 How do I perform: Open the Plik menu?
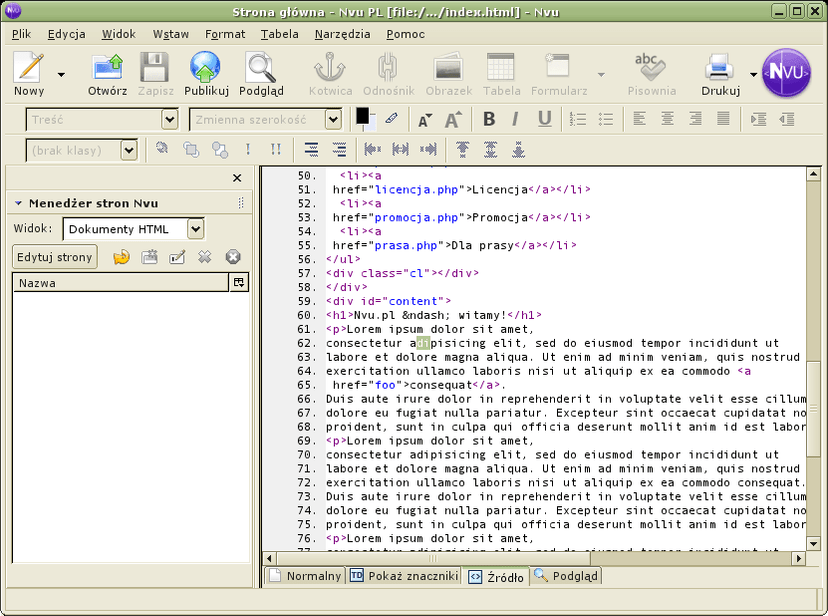click(21, 34)
